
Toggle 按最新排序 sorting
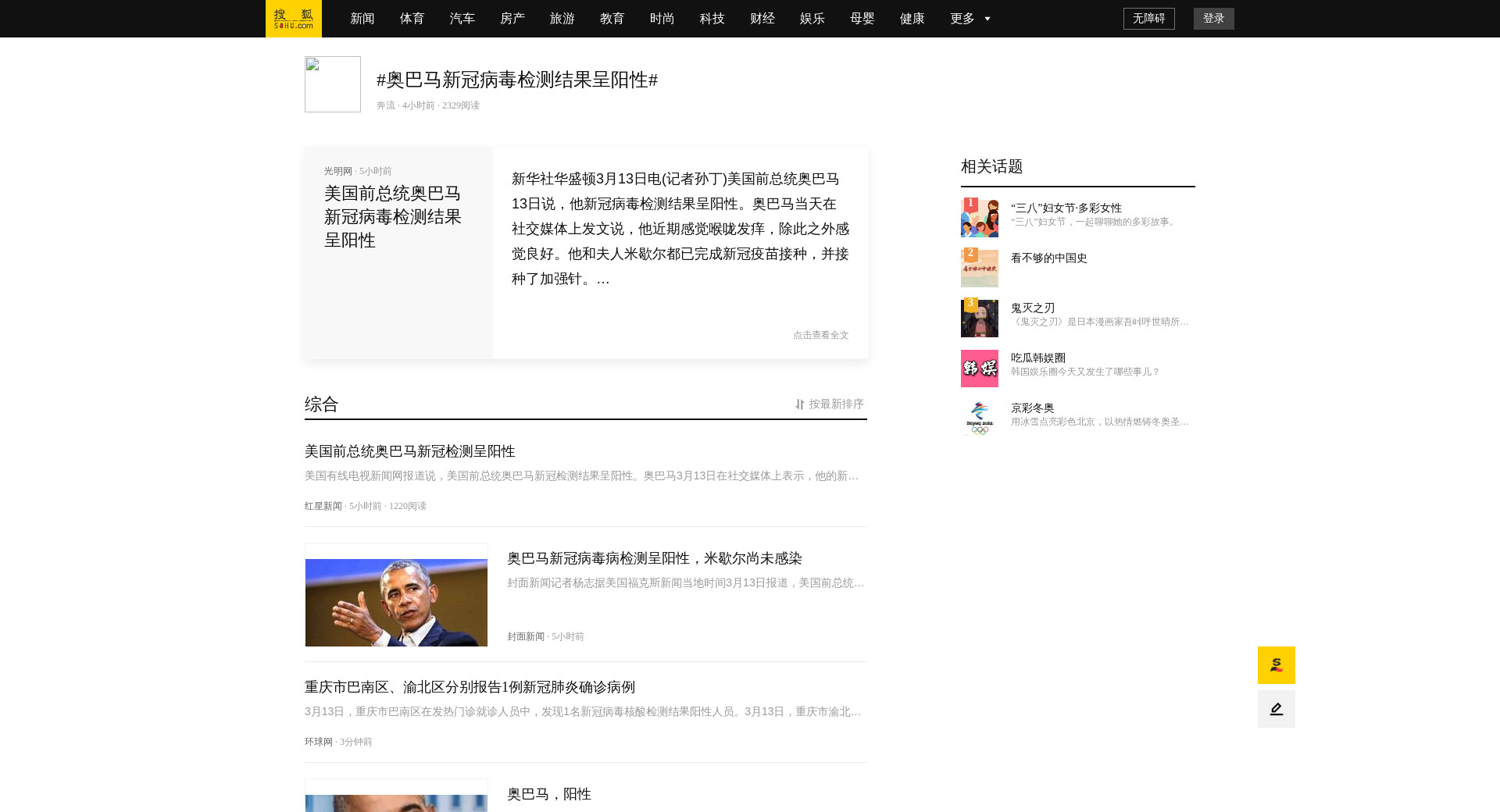(x=829, y=404)
